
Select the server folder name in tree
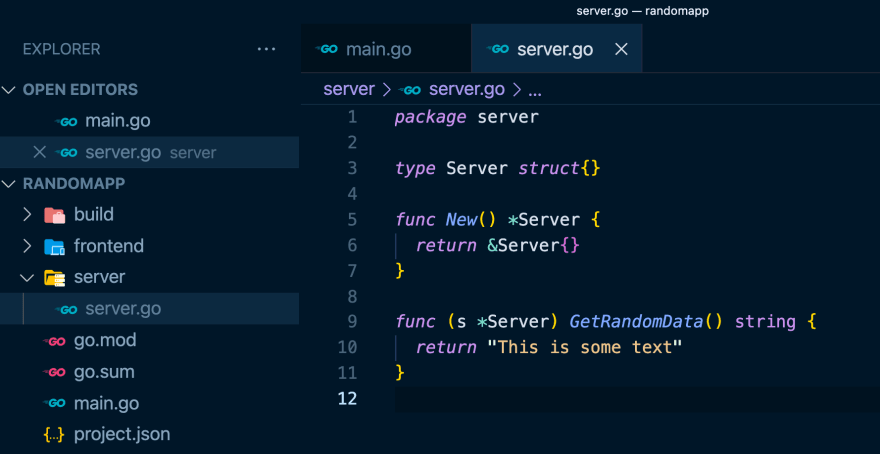(x=99, y=277)
